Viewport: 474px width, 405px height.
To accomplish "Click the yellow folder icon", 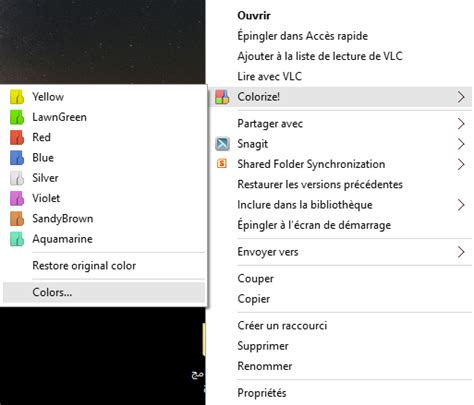I will point(17,97).
